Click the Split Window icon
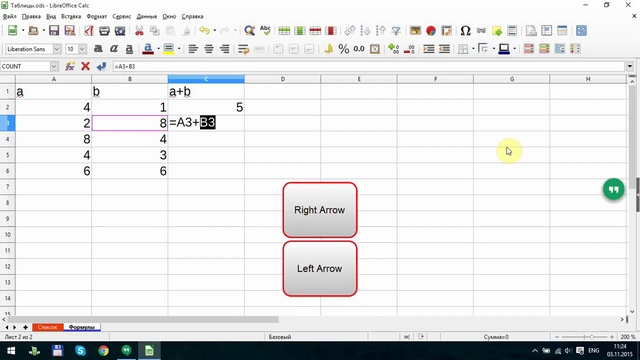The image size is (640, 360). coord(562,31)
